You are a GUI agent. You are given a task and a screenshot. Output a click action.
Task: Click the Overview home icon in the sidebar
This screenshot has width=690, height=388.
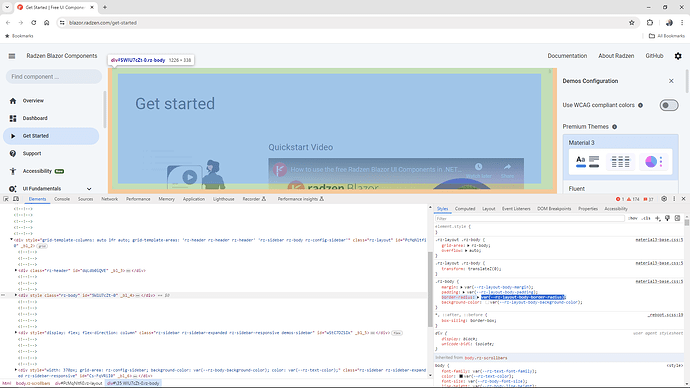click(x=13, y=101)
